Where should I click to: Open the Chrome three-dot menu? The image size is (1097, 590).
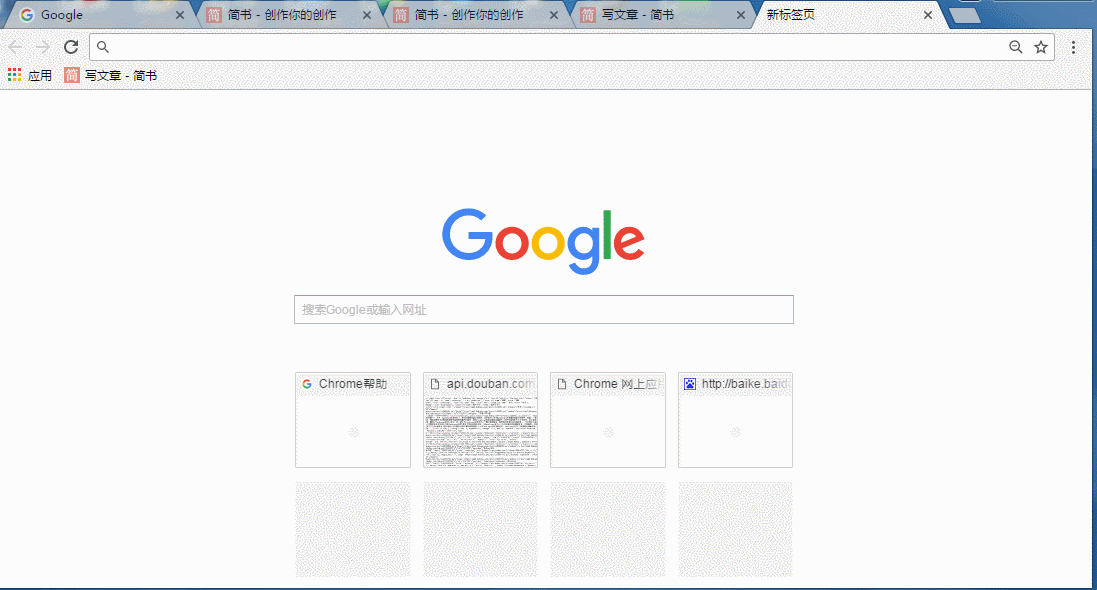pyautogui.click(x=1073, y=47)
